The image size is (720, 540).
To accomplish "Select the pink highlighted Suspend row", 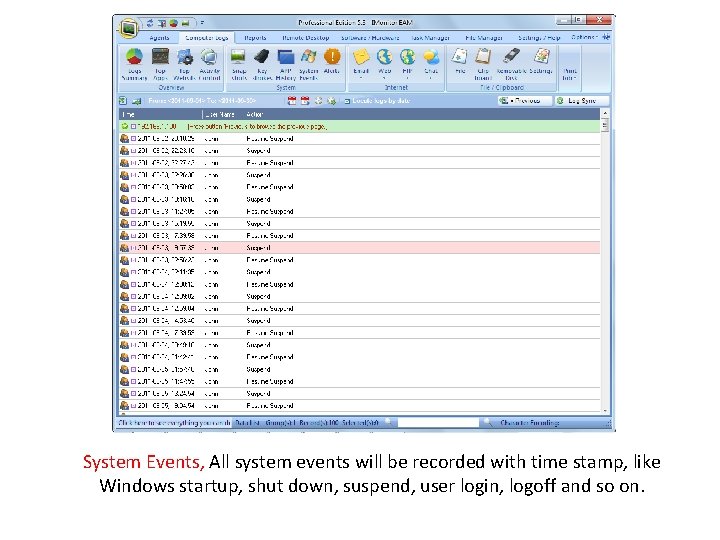I will coord(360,248).
